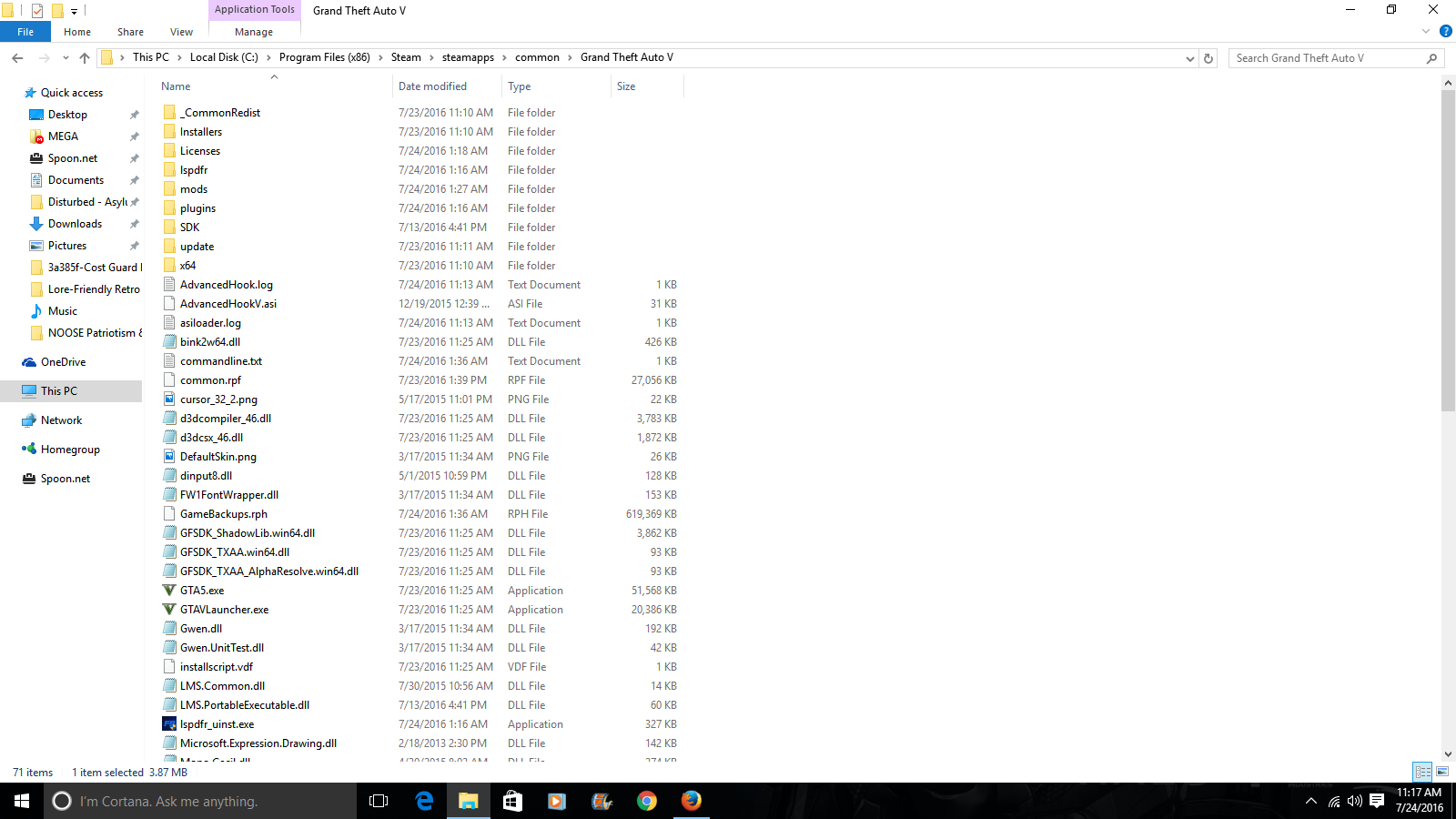This screenshot has width=1456, height=819.
Task: Open Desktop in Quick access
Action: 67,115
